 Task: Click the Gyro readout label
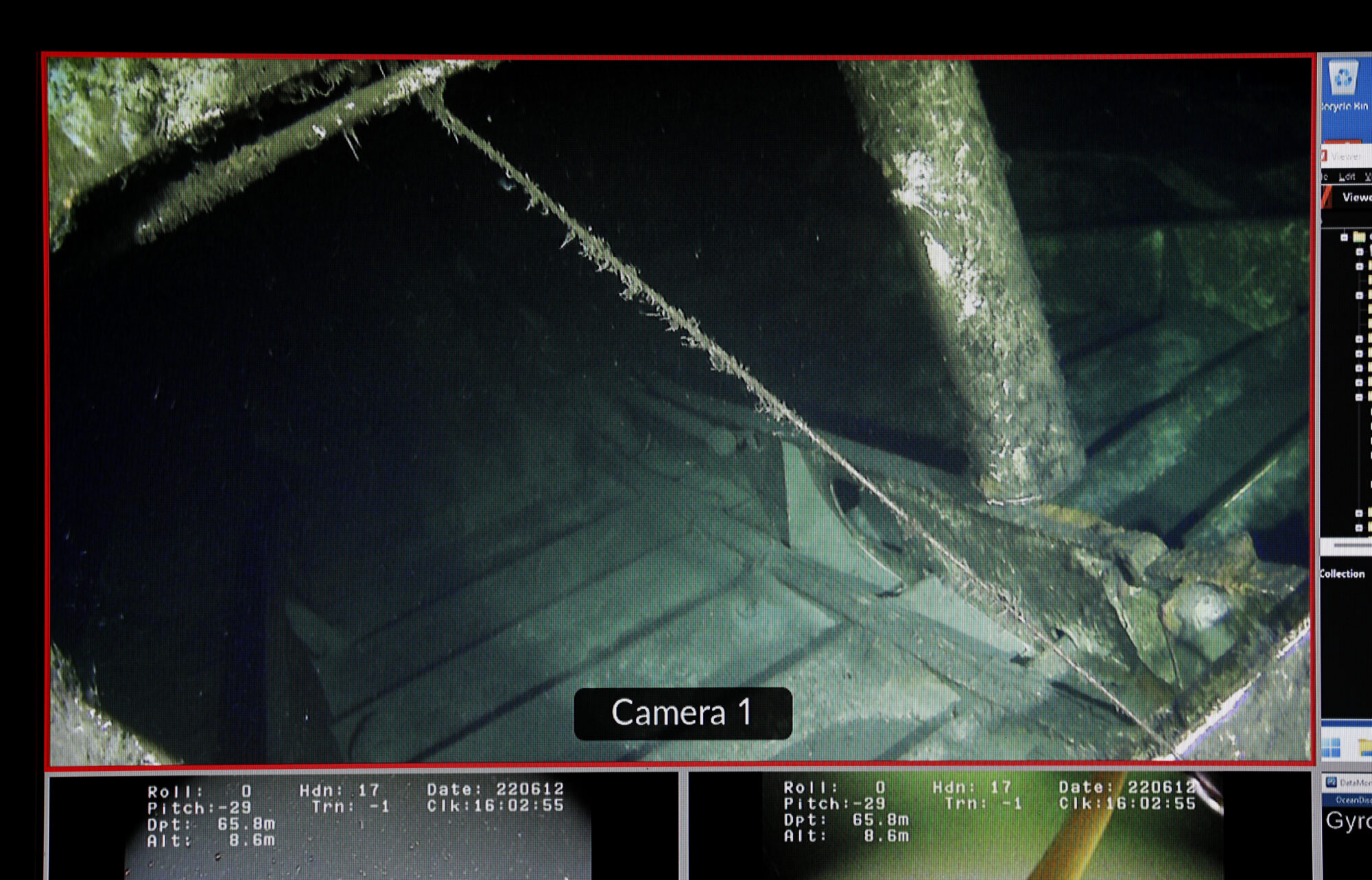1349,822
